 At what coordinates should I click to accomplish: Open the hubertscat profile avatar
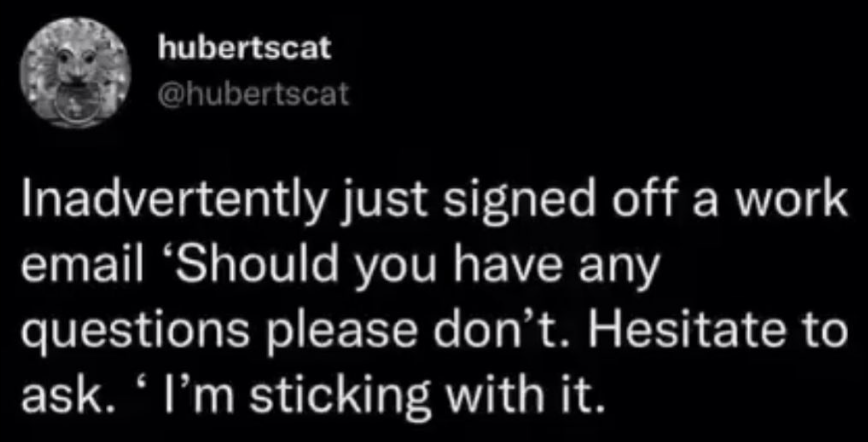76,72
